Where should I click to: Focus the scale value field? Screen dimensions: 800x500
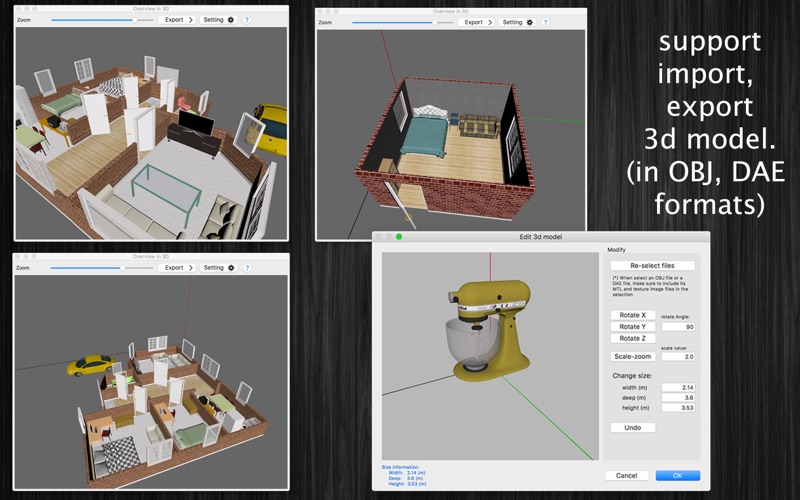tap(678, 357)
